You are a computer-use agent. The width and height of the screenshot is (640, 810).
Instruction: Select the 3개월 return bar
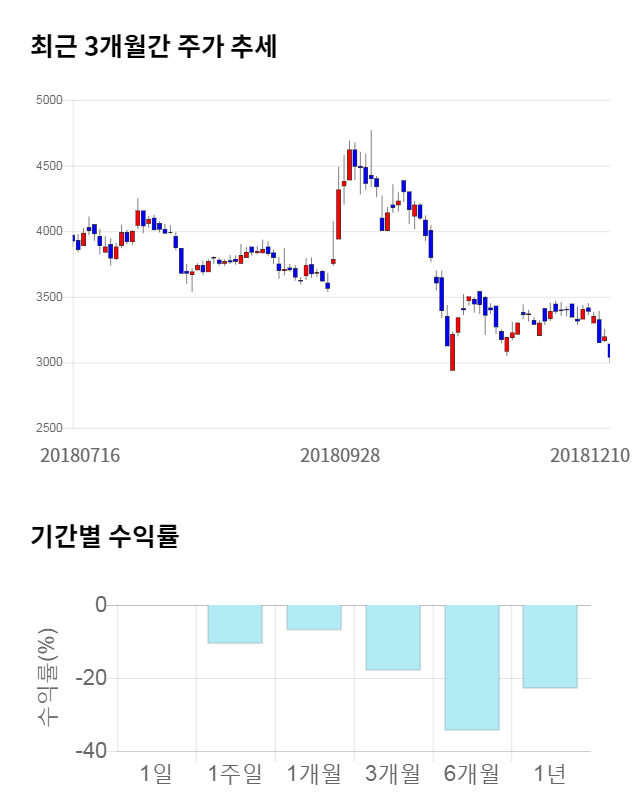tap(393, 637)
